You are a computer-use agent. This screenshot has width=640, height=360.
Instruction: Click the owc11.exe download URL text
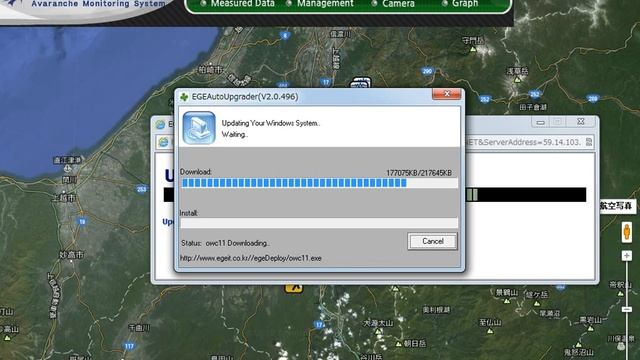click(251, 258)
